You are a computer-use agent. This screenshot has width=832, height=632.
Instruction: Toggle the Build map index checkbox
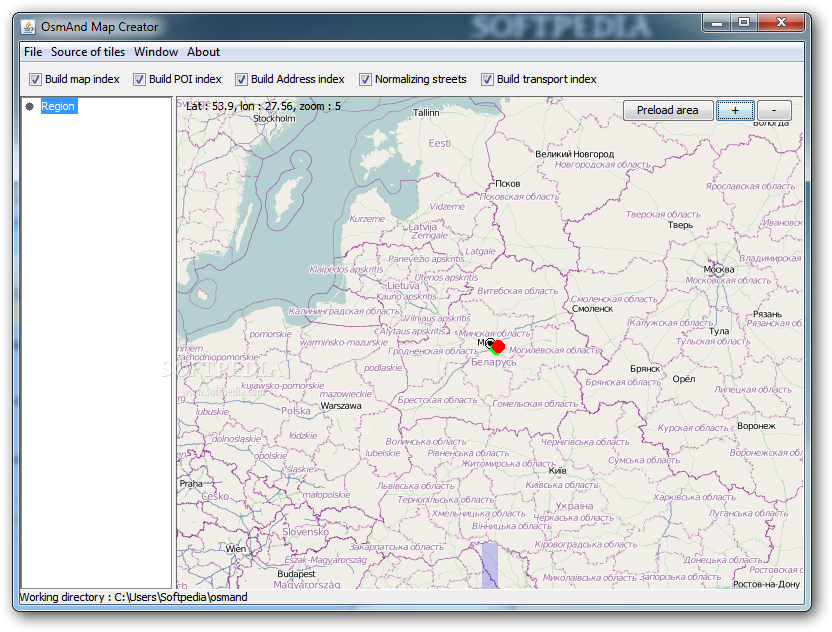pos(36,80)
